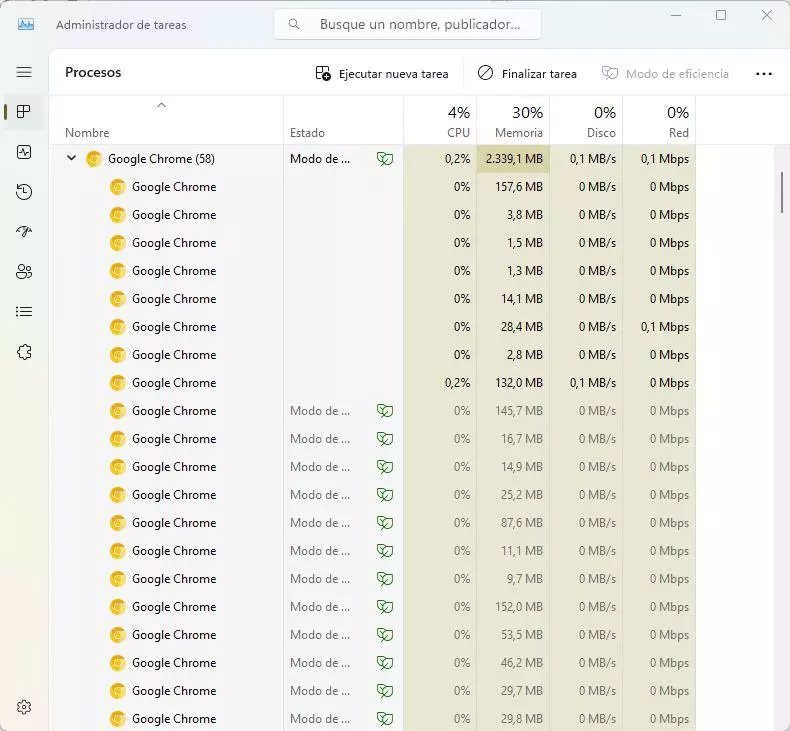Click the leaf icon in the 87,6 MB row

[385, 523]
